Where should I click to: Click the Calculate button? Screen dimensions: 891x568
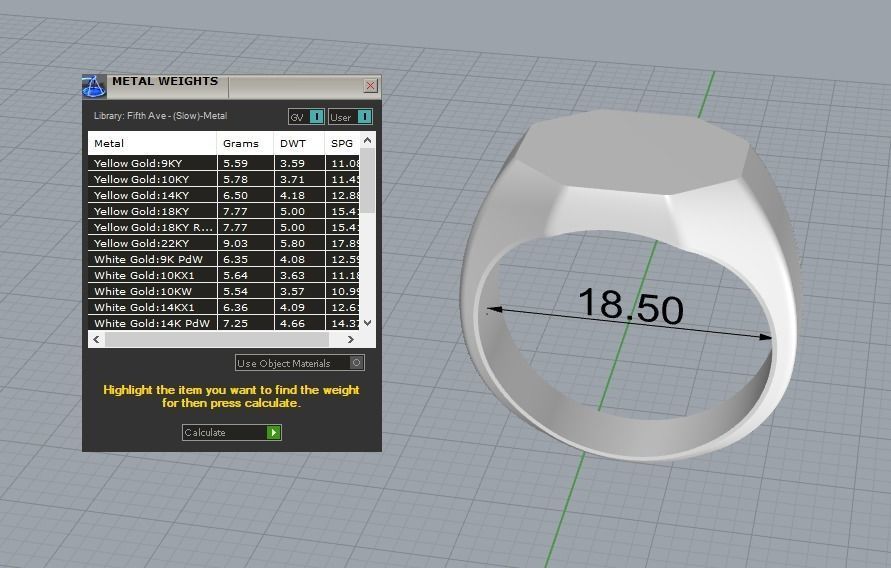coord(232,432)
